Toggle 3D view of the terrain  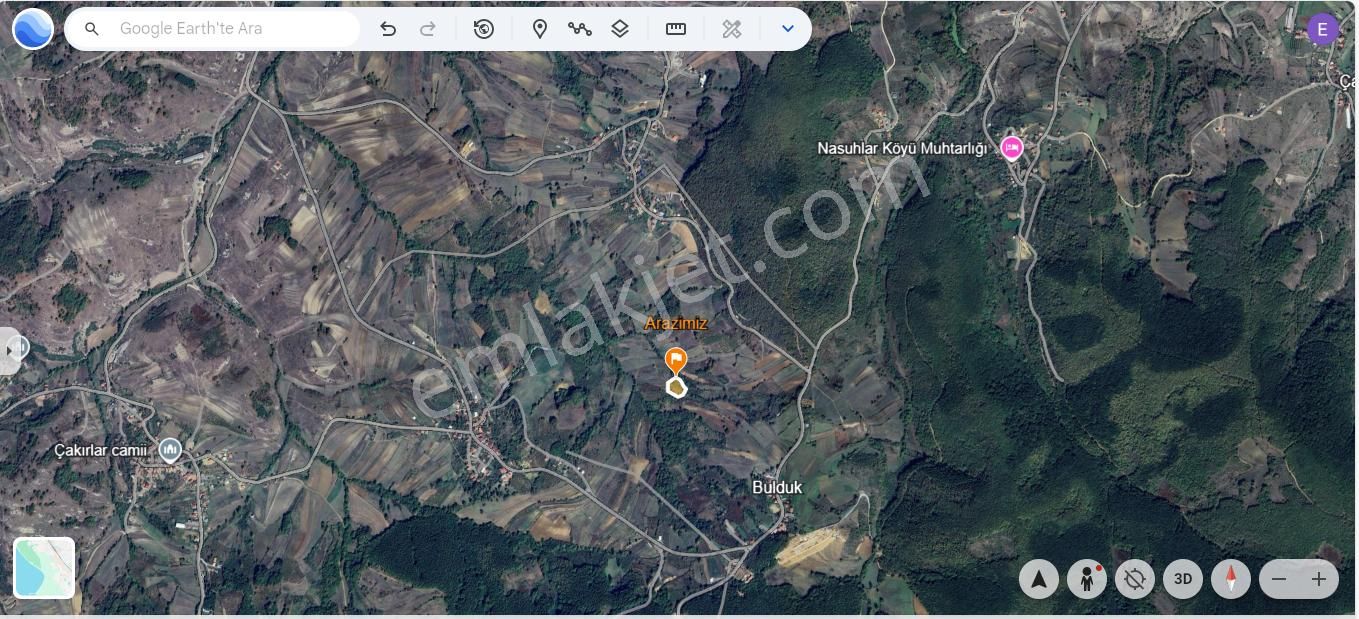[x=1183, y=578]
